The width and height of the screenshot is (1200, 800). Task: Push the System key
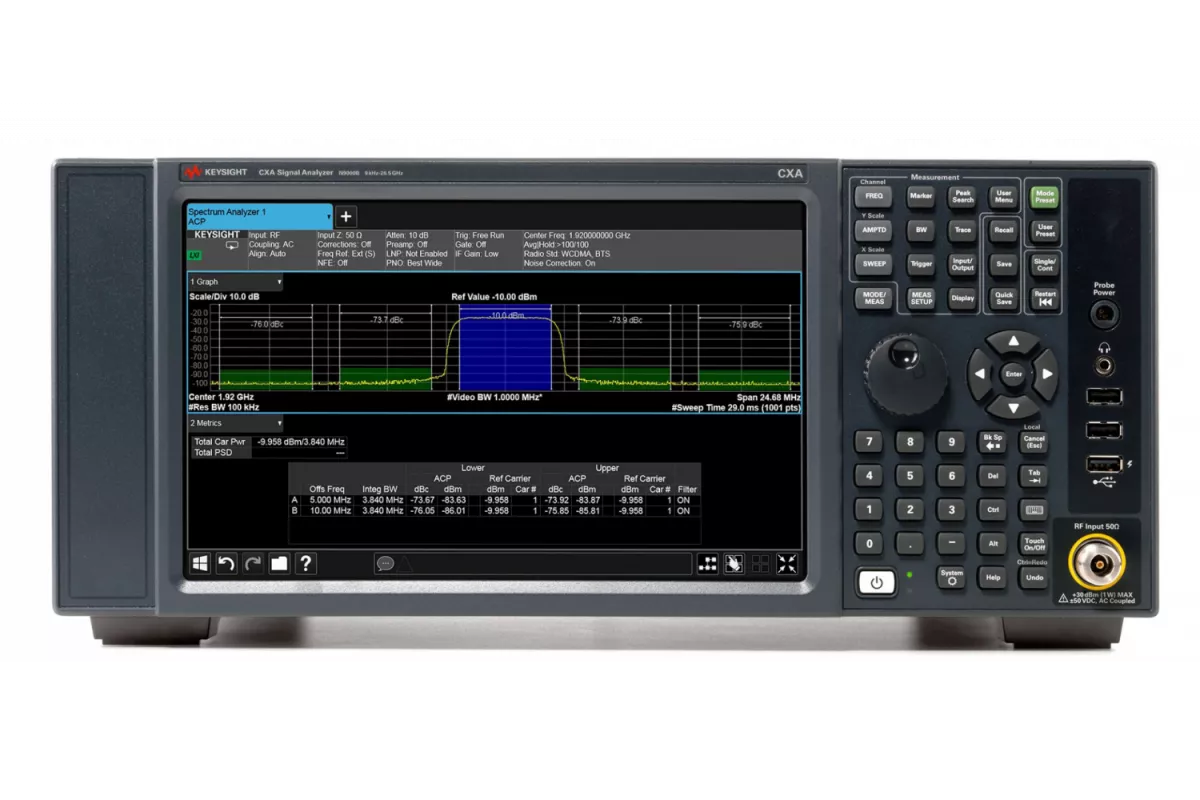951,577
